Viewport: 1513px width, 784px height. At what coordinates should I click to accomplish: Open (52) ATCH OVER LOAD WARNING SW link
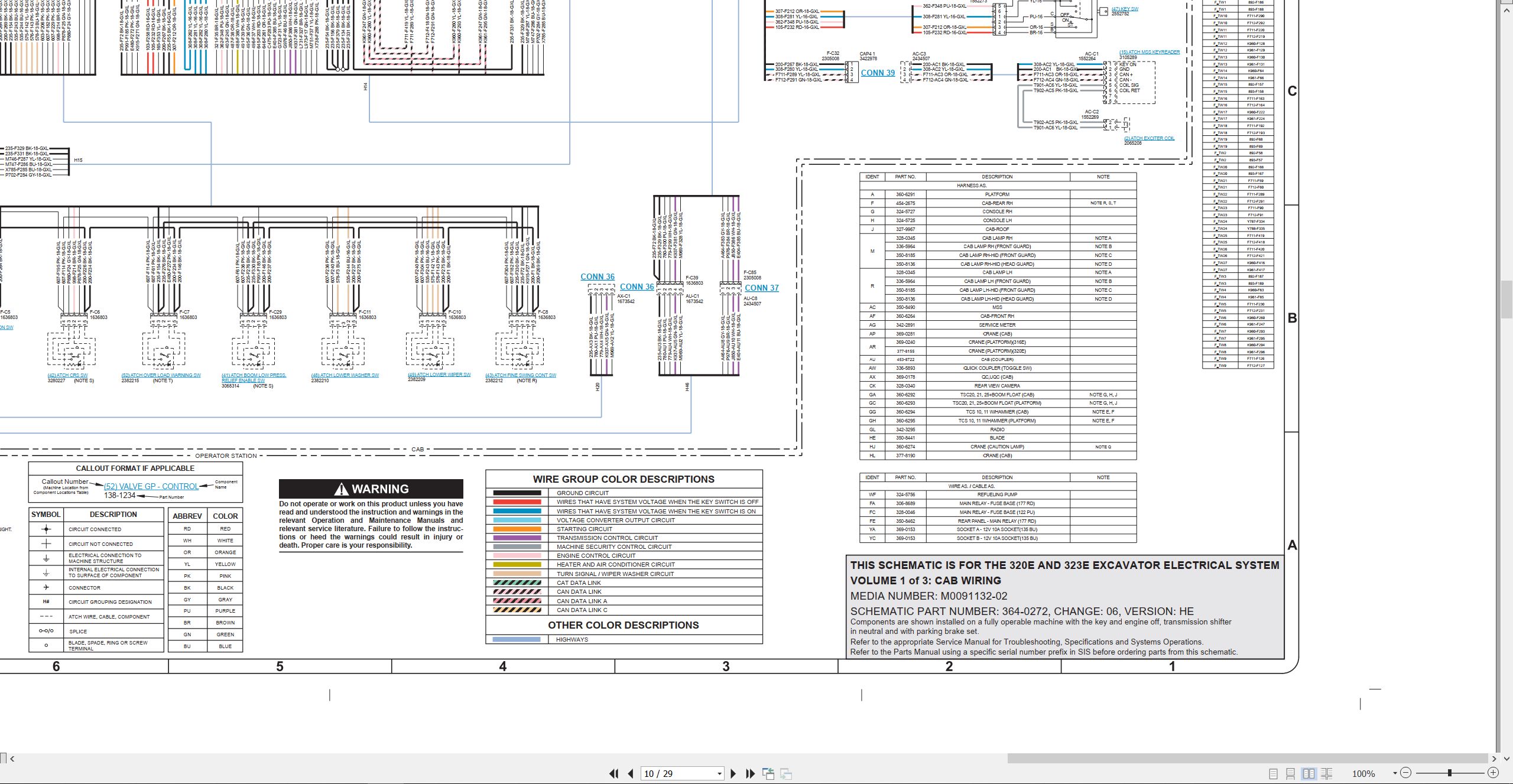coord(161,375)
